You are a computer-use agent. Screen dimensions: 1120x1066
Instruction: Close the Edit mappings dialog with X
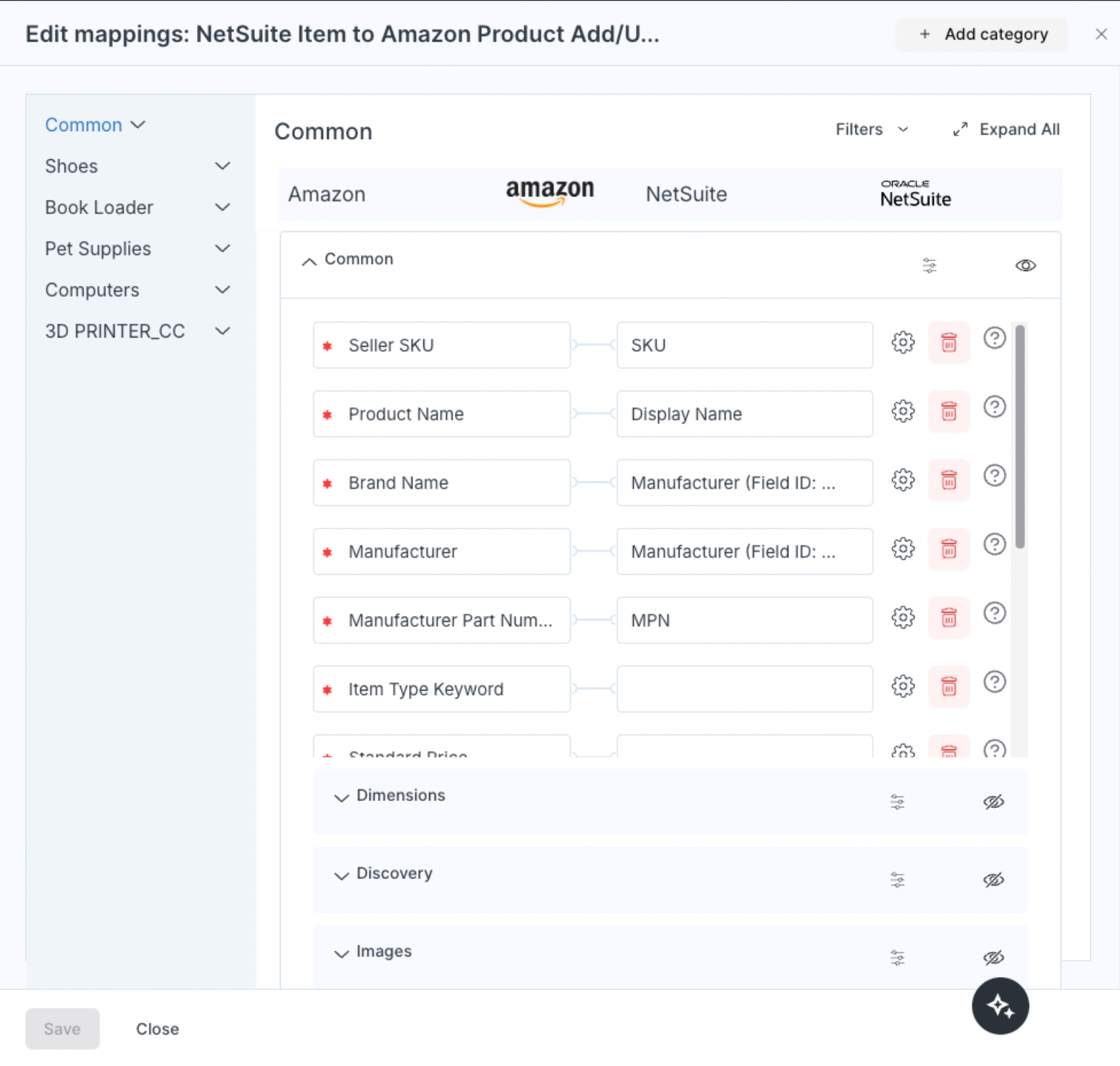click(1101, 34)
